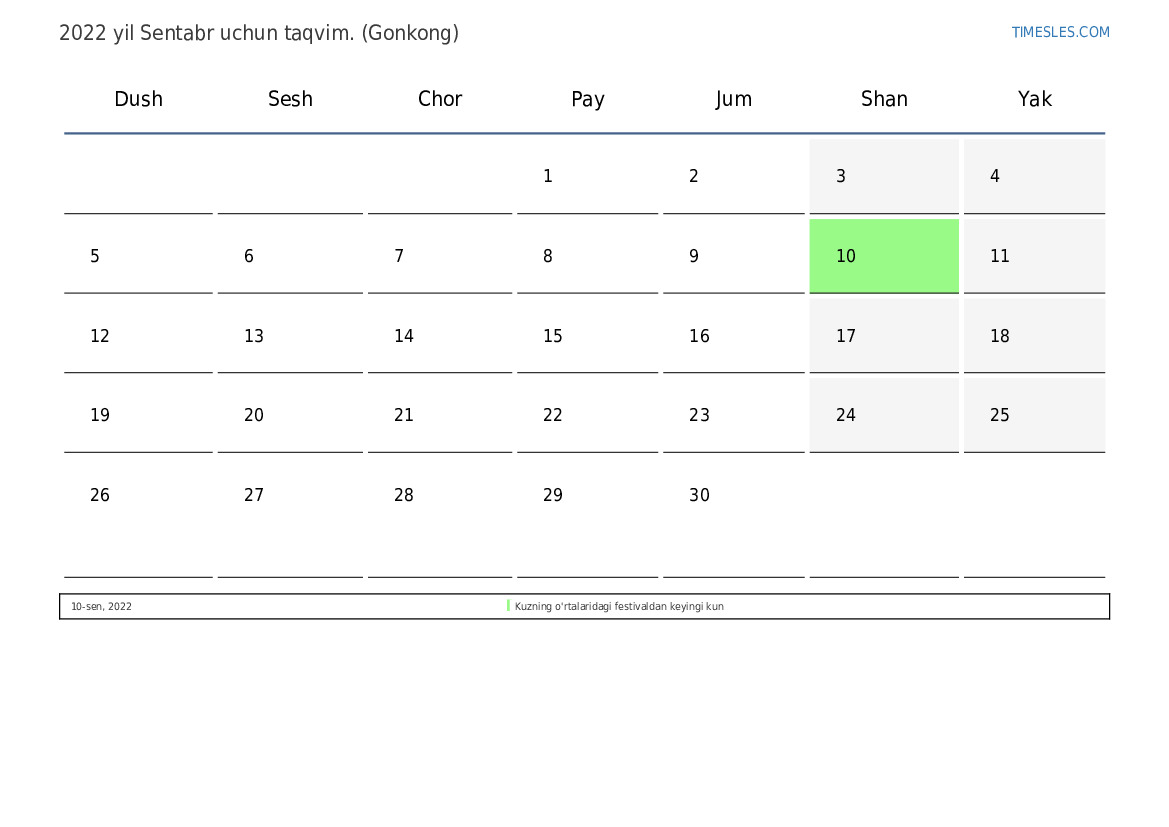Select day 19 in the calendar
Screen dimensions: 1169x827
tap(138, 415)
